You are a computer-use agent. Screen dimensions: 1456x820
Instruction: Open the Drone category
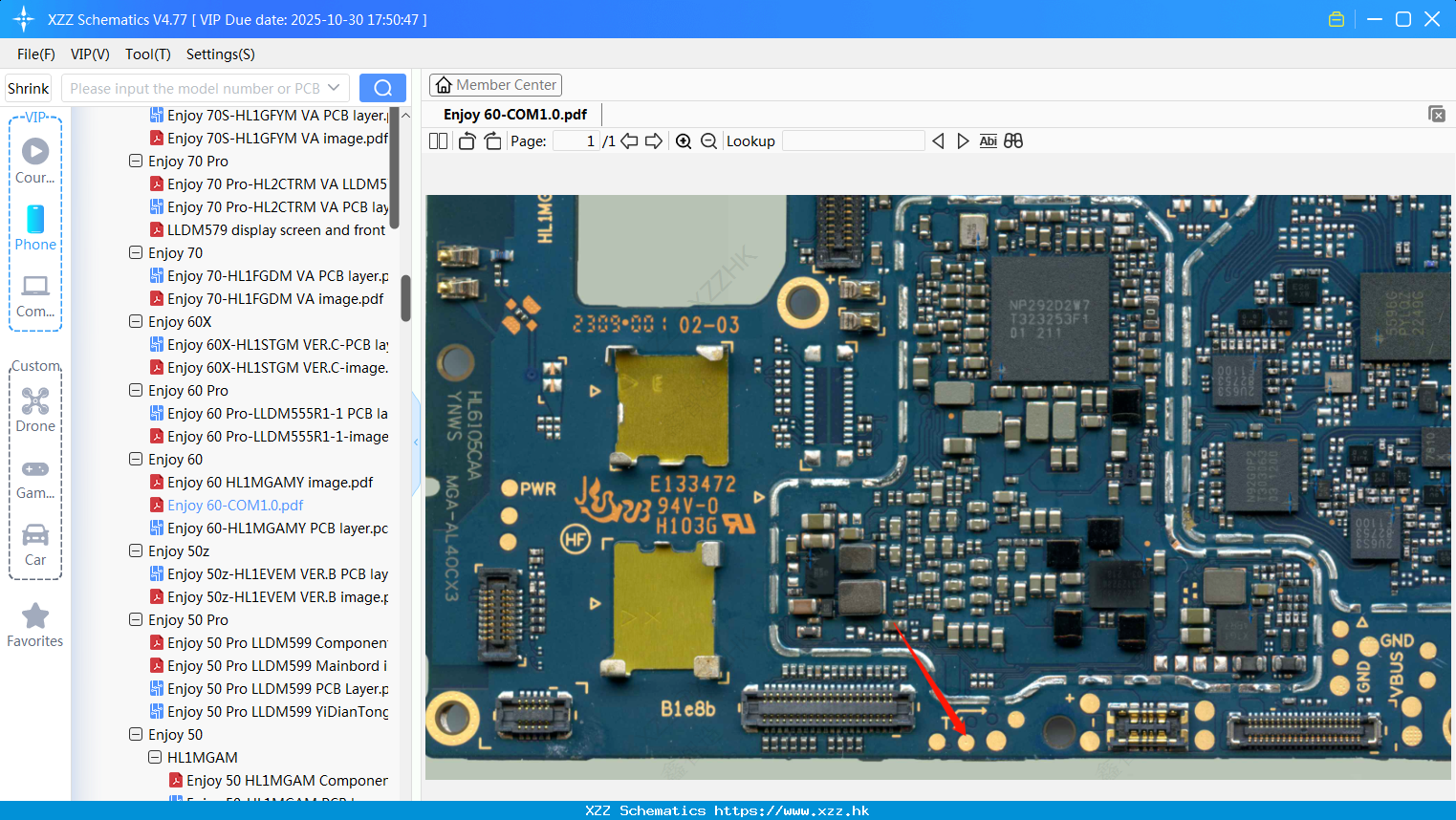click(x=35, y=410)
